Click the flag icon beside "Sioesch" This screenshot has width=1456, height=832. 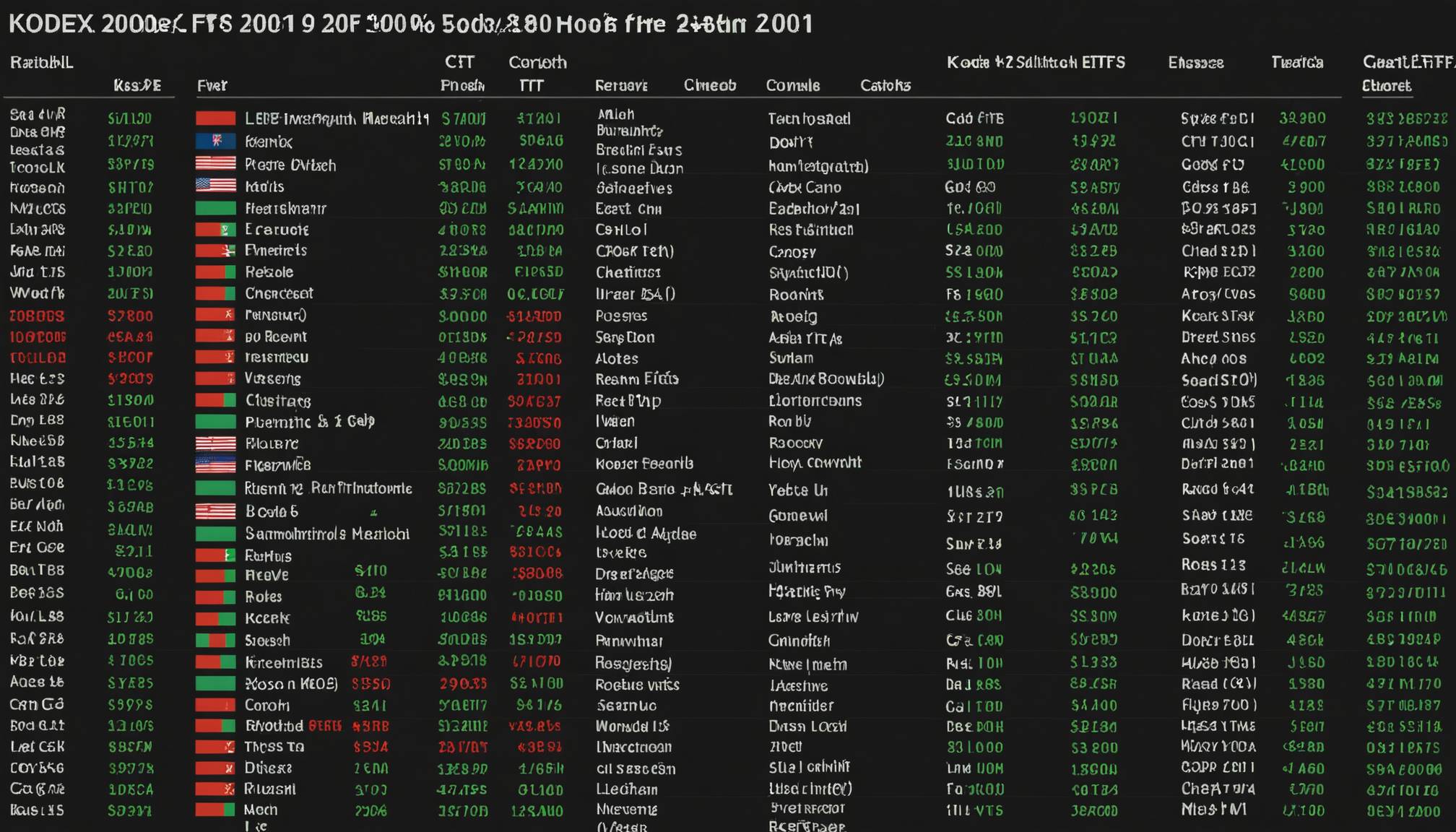click(x=215, y=641)
